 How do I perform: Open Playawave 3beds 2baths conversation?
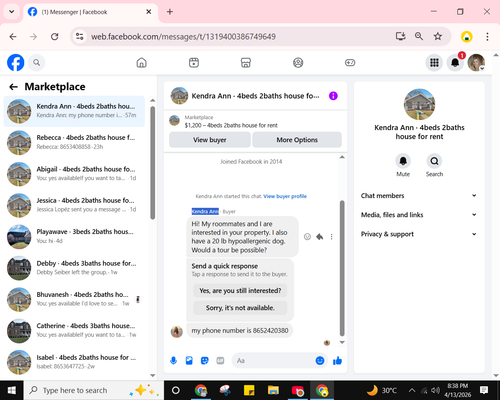tap(74, 236)
